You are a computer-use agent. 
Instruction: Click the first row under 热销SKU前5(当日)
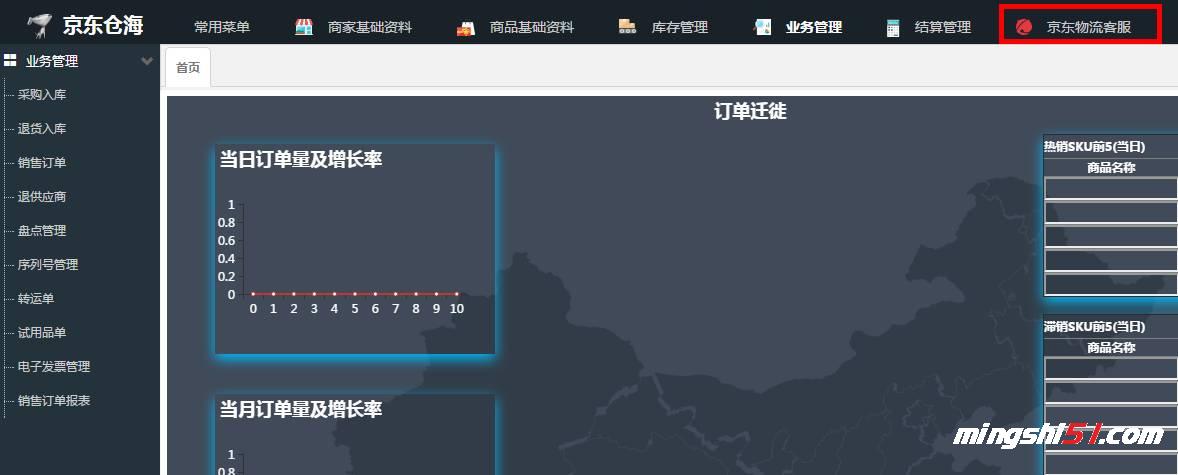pyautogui.click(x=1110, y=188)
